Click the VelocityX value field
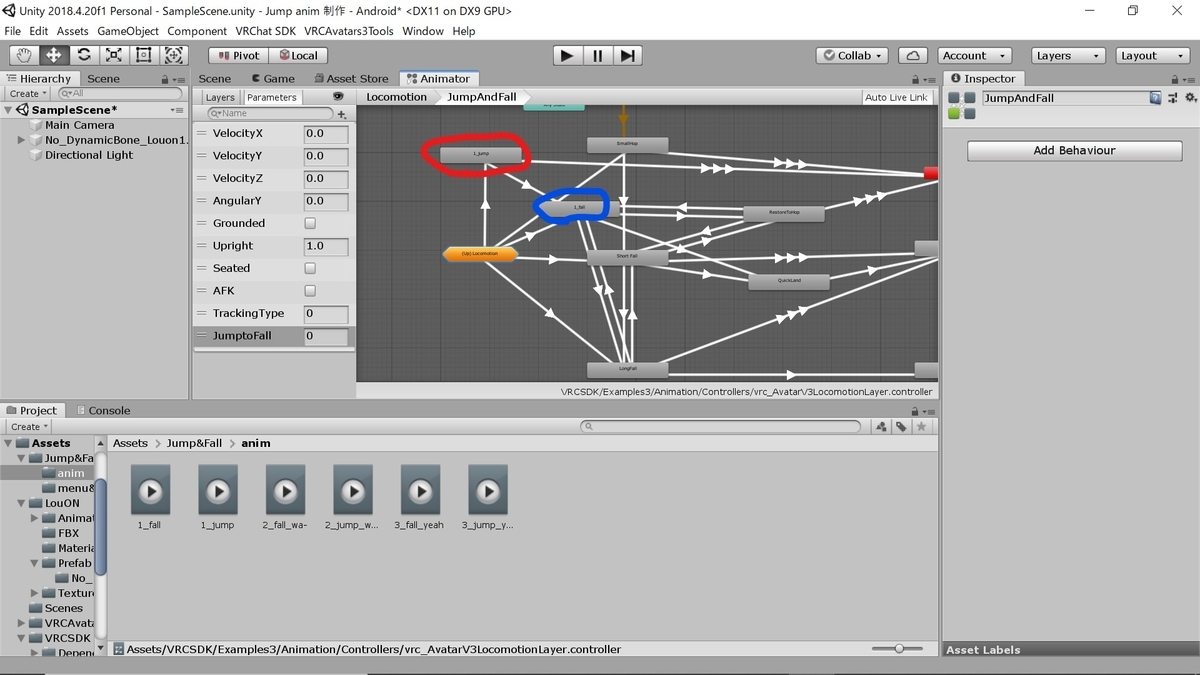The width and height of the screenshot is (1200, 675). pyautogui.click(x=326, y=133)
